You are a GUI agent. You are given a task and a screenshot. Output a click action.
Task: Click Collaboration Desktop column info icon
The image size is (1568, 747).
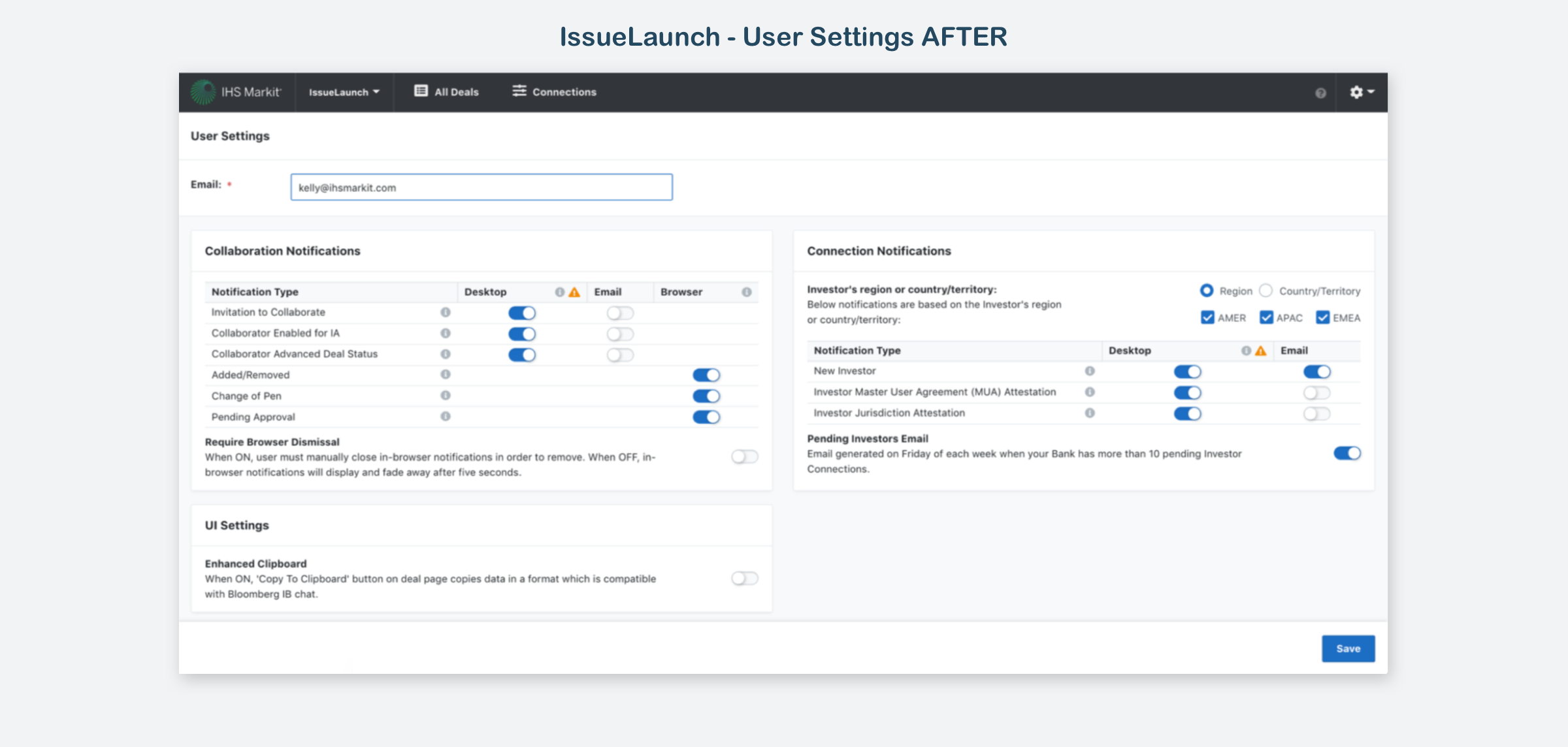[x=560, y=292]
